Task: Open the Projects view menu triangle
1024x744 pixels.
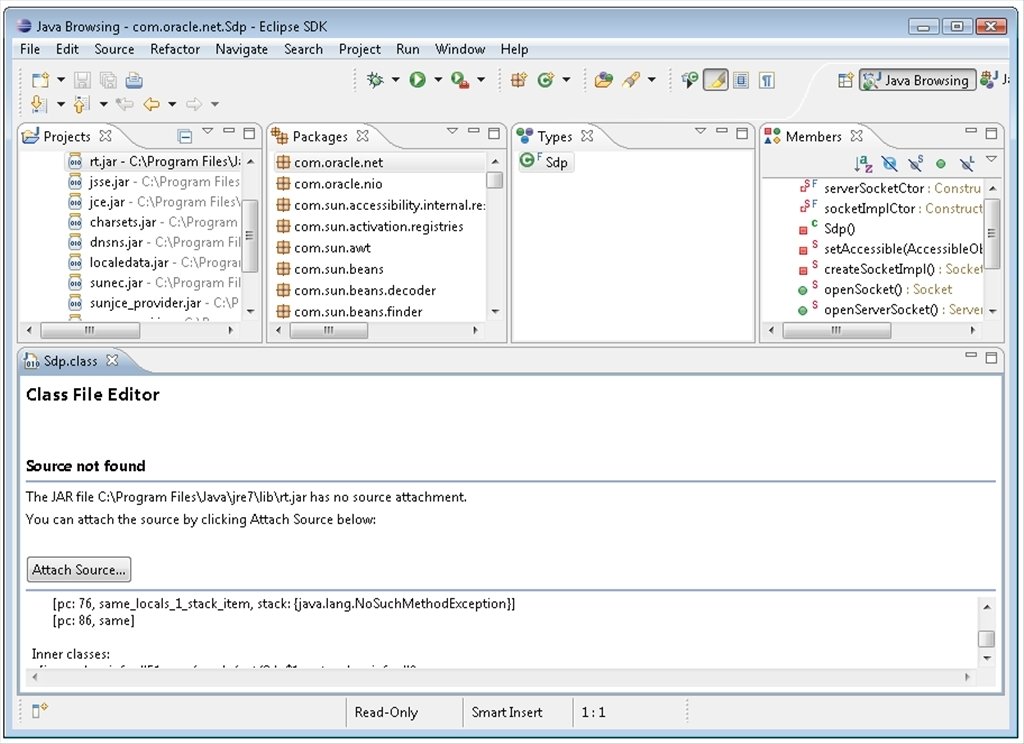Action: (208, 131)
